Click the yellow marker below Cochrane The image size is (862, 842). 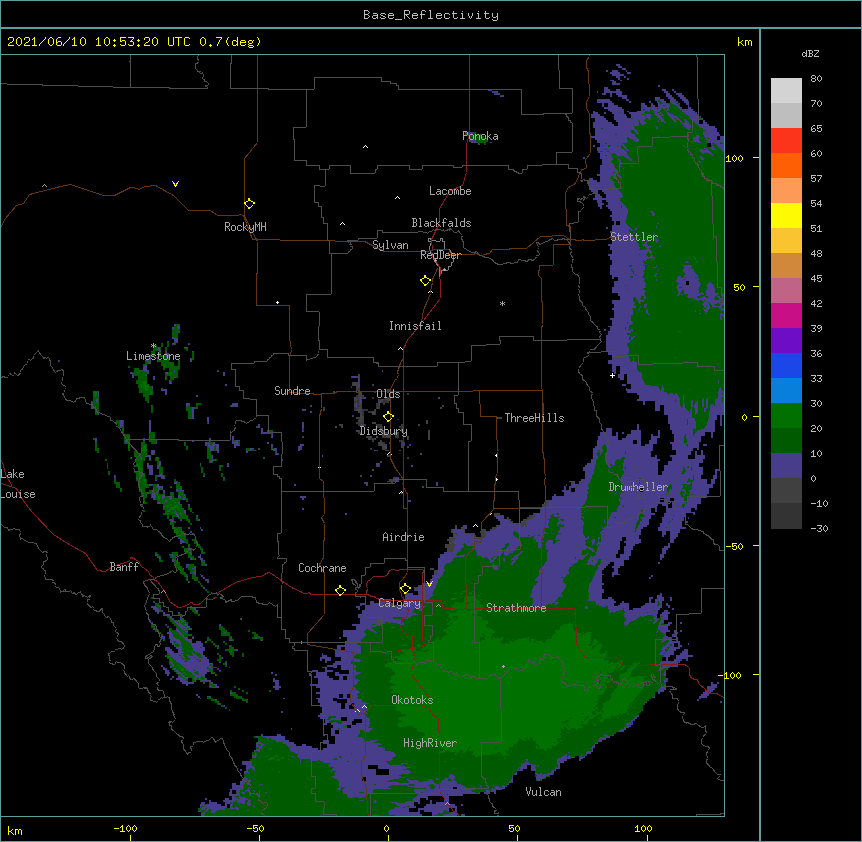pos(341,590)
